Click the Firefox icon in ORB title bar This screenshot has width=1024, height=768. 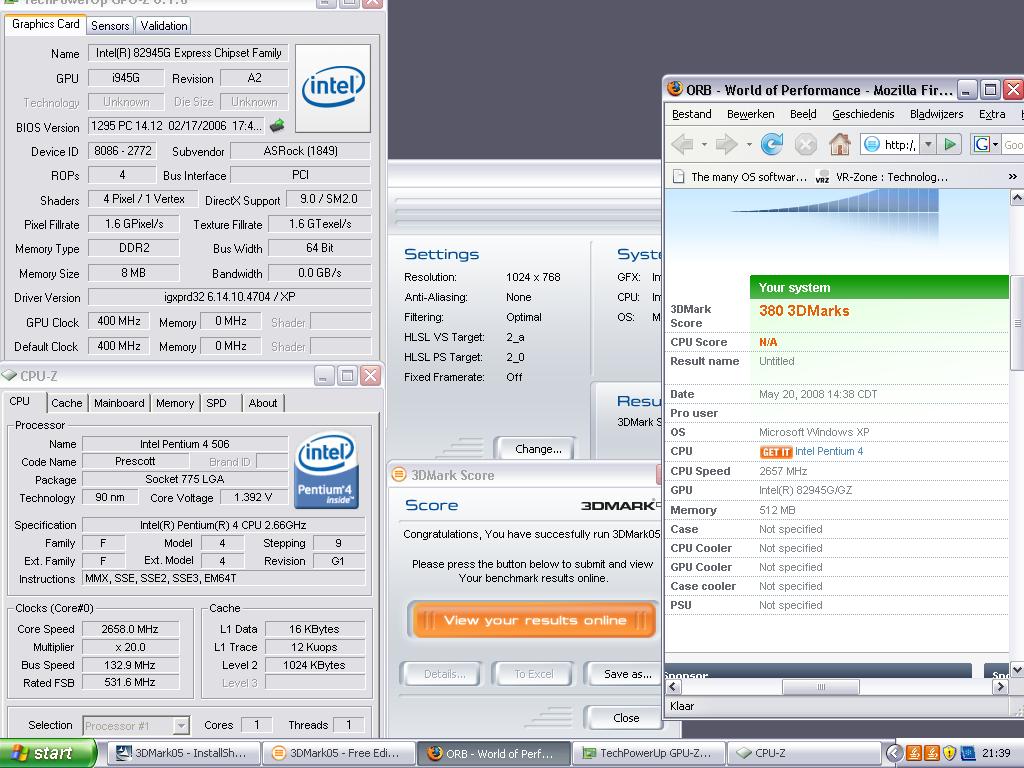pyautogui.click(x=675, y=89)
